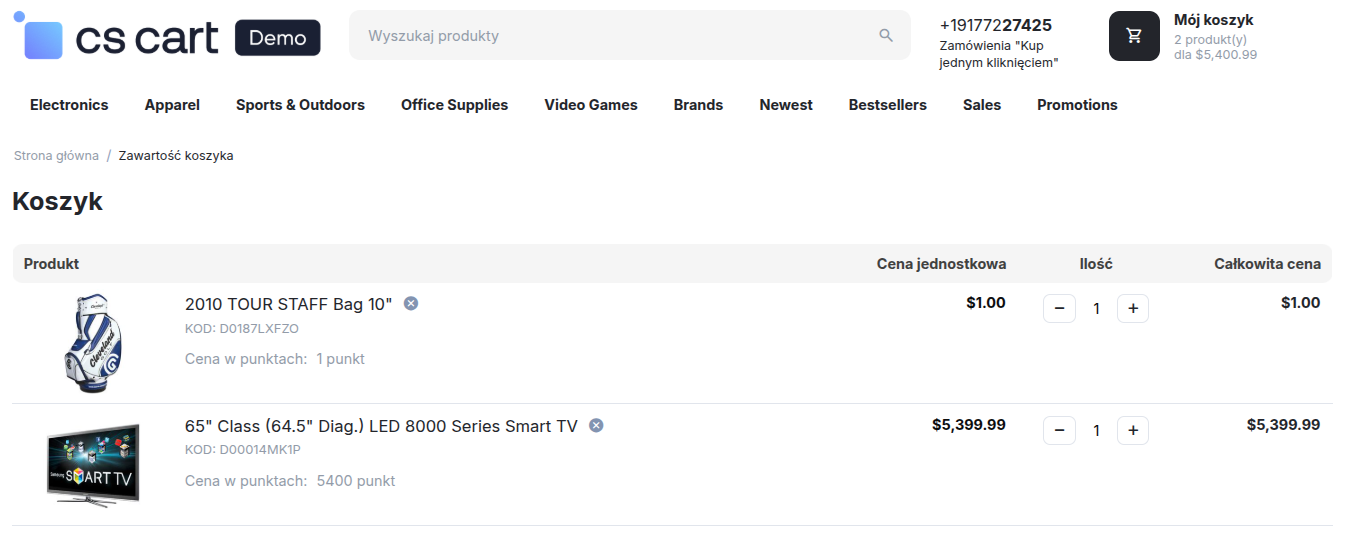The image size is (1359, 535).
Task: Select Bestsellers in the navigation
Action: [x=888, y=105]
